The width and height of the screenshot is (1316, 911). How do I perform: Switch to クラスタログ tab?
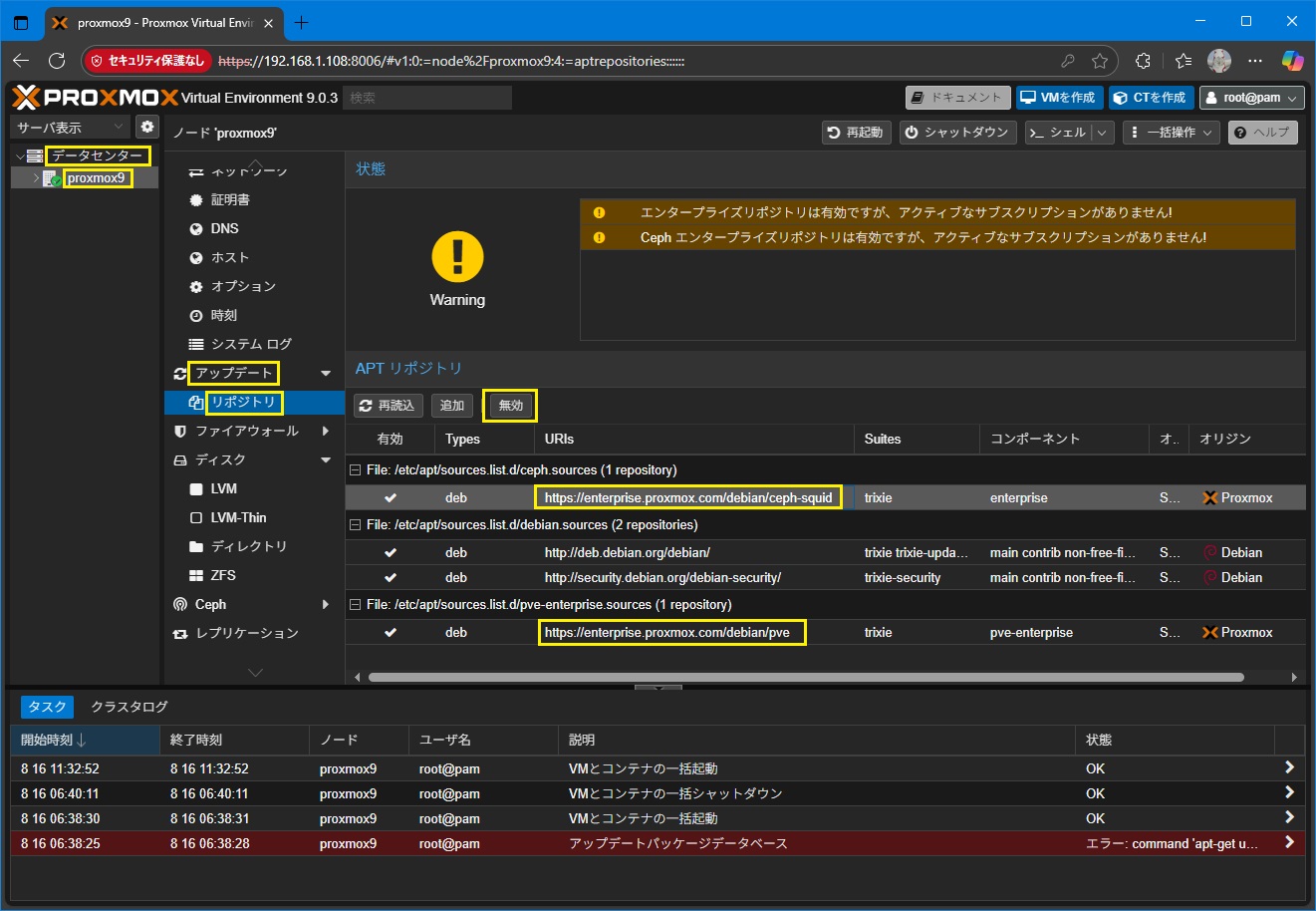click(x=130, y=707)
